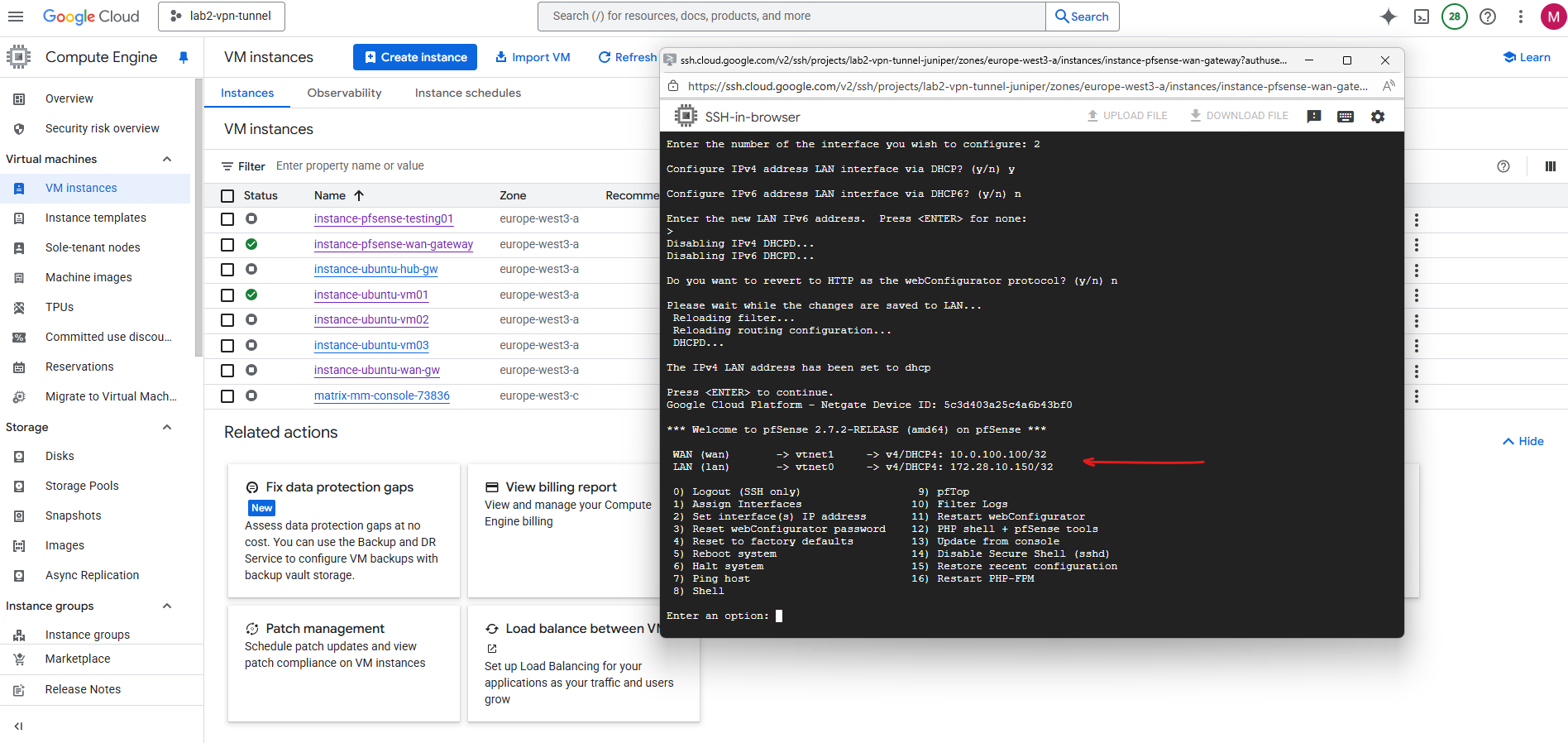The width and height of the screenshot is (1568, 743).
Task: Toggle the select-all checkbox in table header
Action: coord(227,196)
